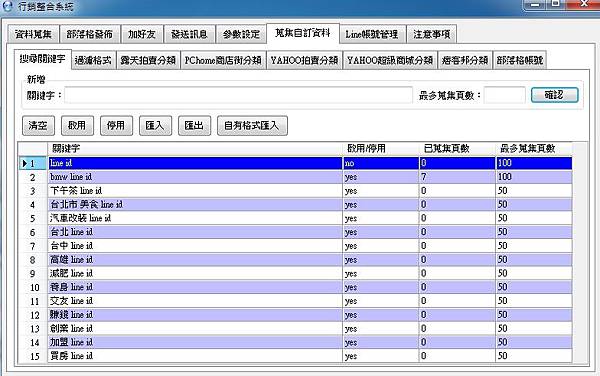Click row header number 15
The height and width of the screenshot is (376, 600).
33,356
